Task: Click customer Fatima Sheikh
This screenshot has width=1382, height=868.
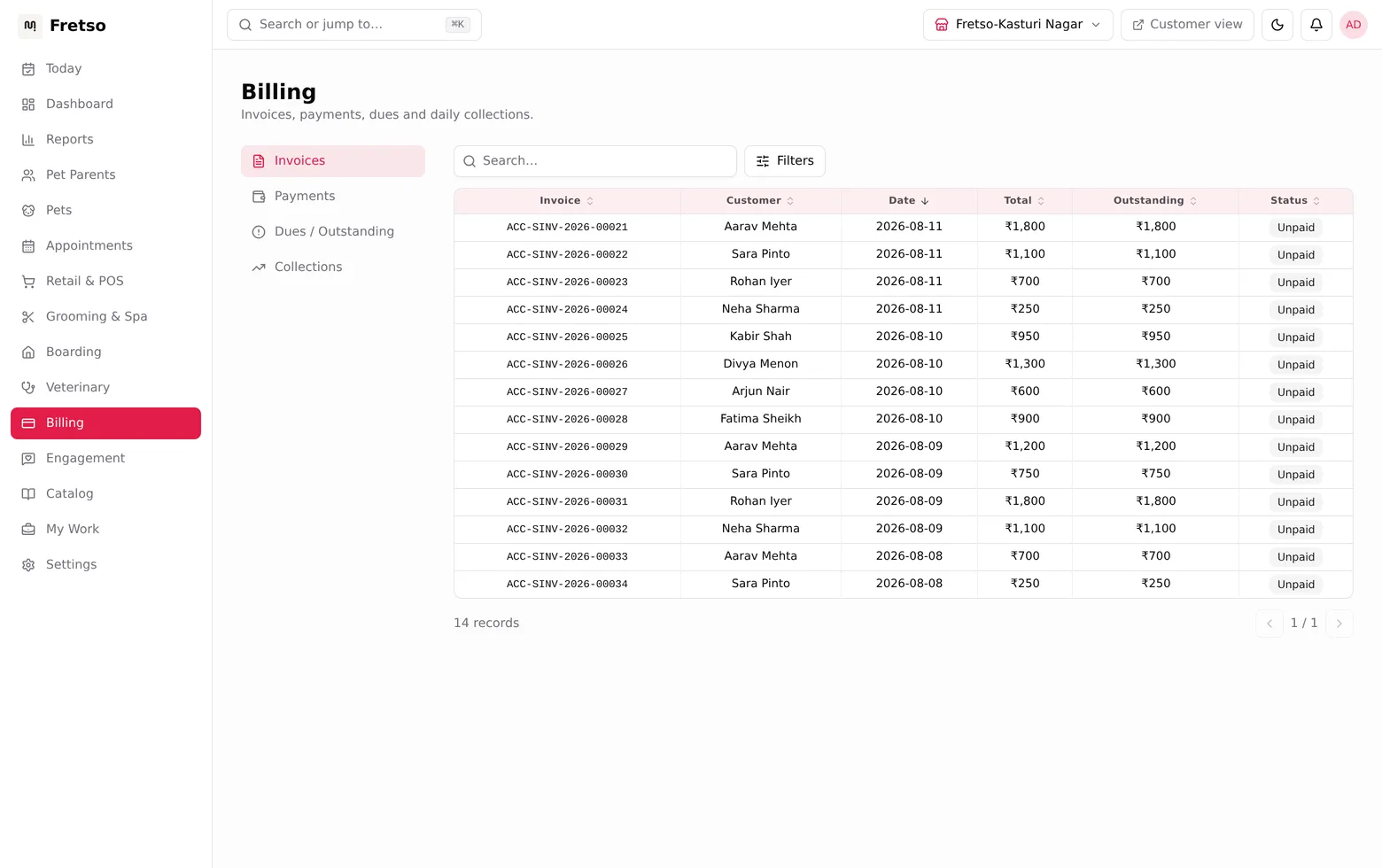Action: 761,419
